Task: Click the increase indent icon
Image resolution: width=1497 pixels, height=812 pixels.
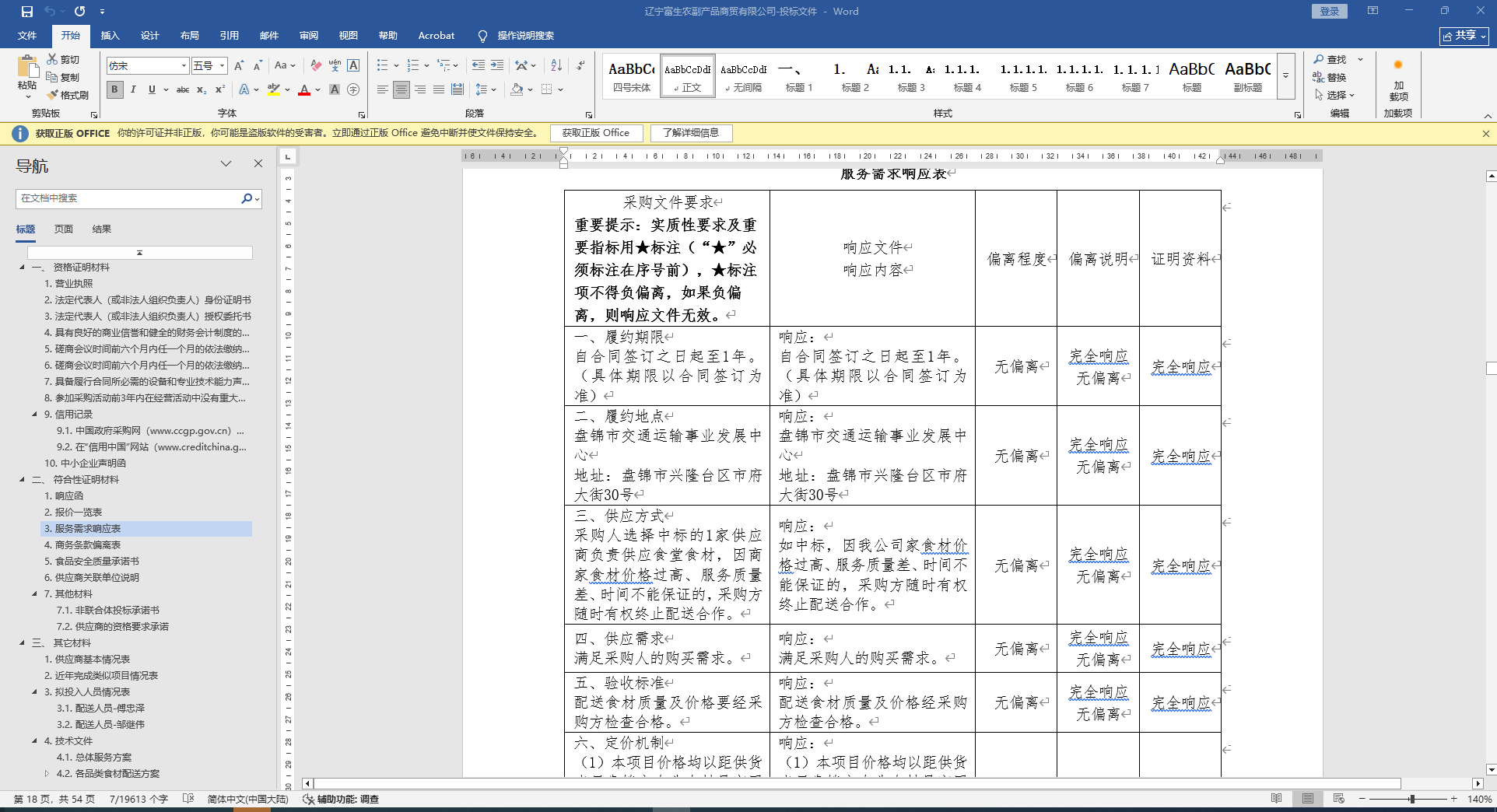Action: 497,65
